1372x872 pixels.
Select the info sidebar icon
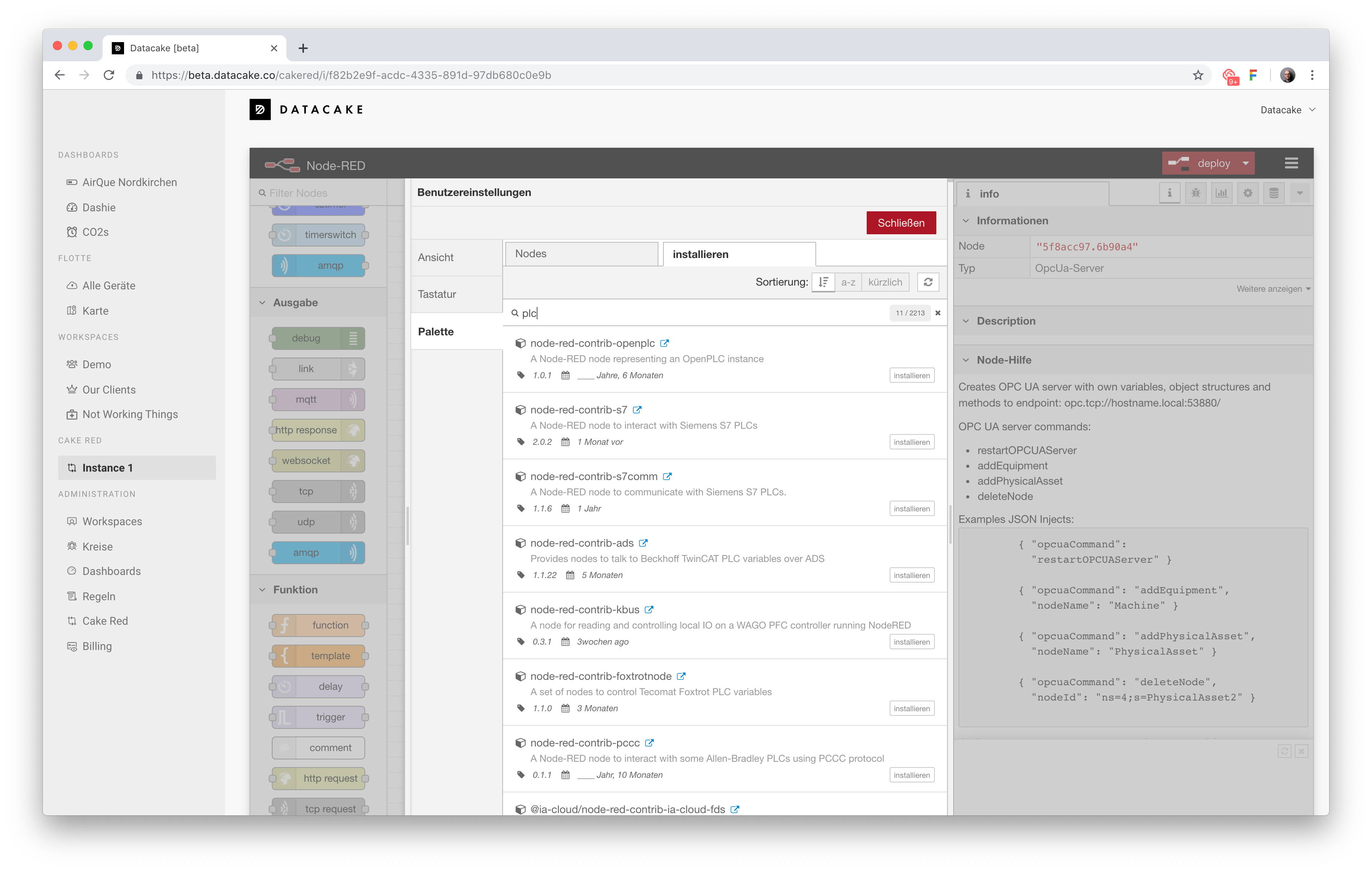click(1170, 193)
